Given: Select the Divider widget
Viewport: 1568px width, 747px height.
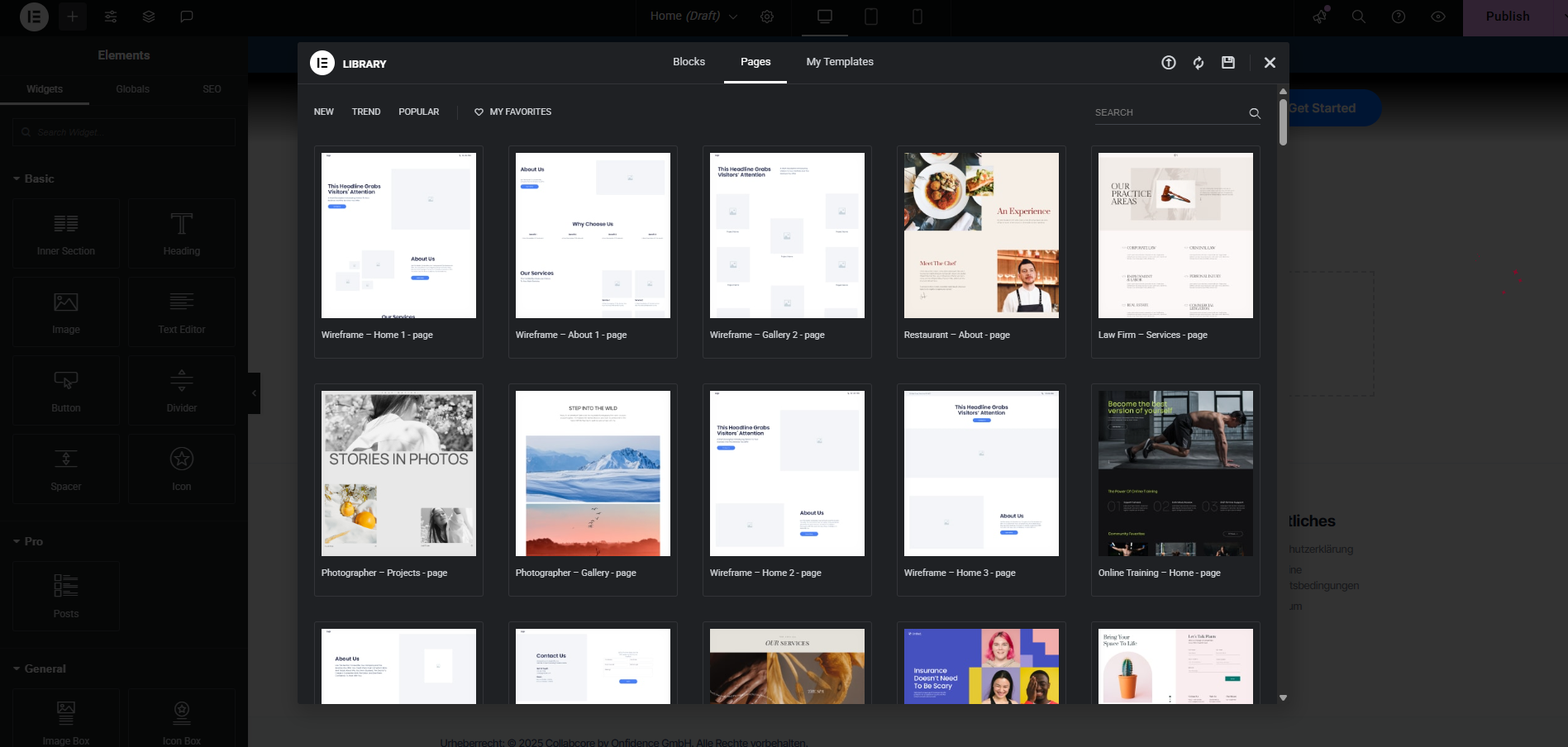Looking at the screenshot, I should pyautogui.click(x=182, y=390).
